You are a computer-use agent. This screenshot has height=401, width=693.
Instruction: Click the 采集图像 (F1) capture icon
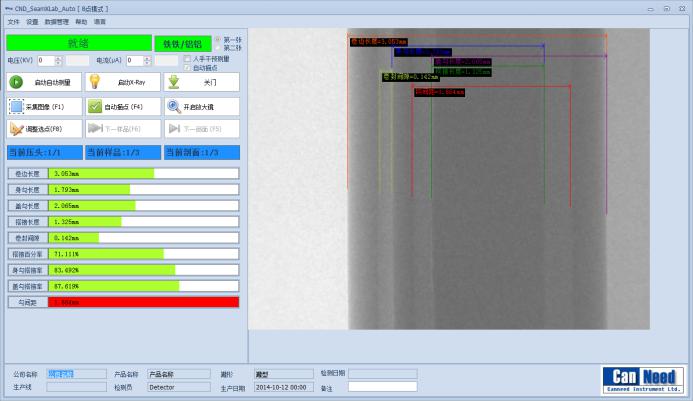[x=18, y=106]
